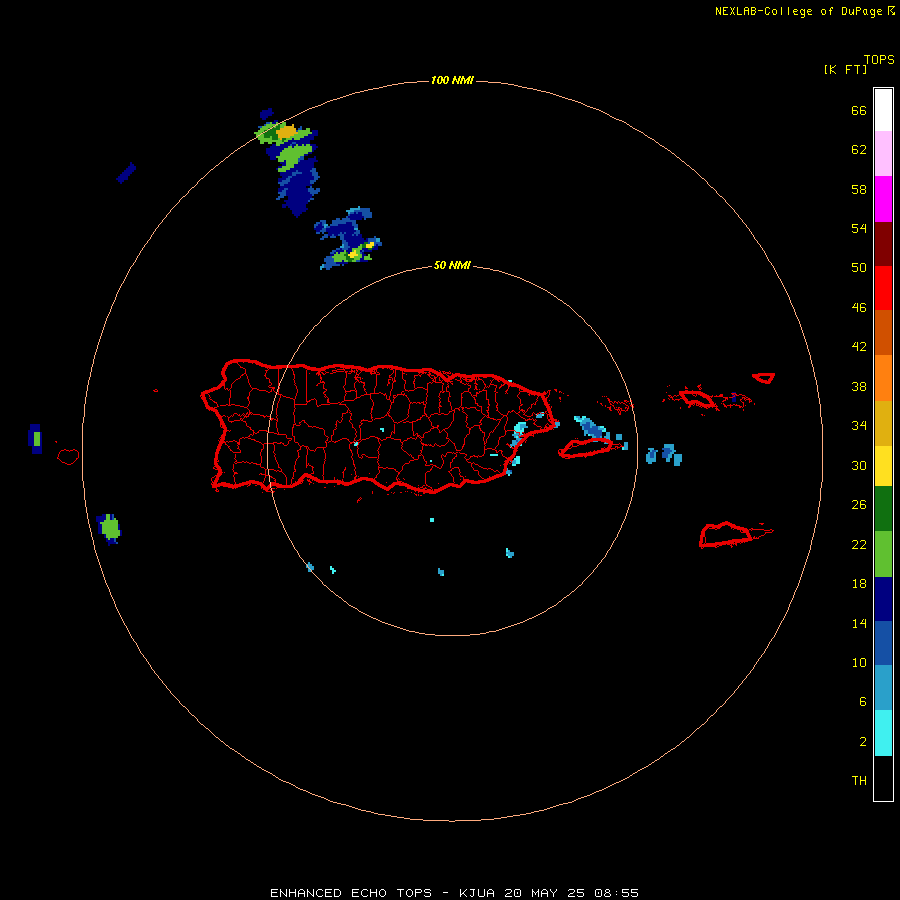Click the light green legend swatch
Screen dimensions: 900x900
click(883, 554)
